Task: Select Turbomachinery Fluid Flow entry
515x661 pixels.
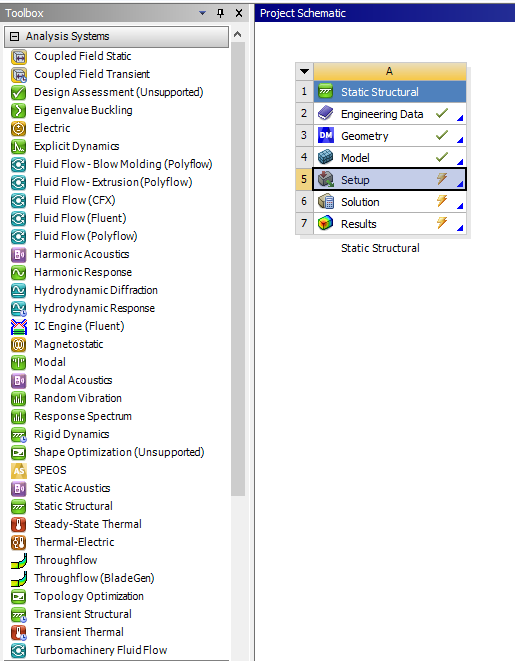Action: [101, 650]
